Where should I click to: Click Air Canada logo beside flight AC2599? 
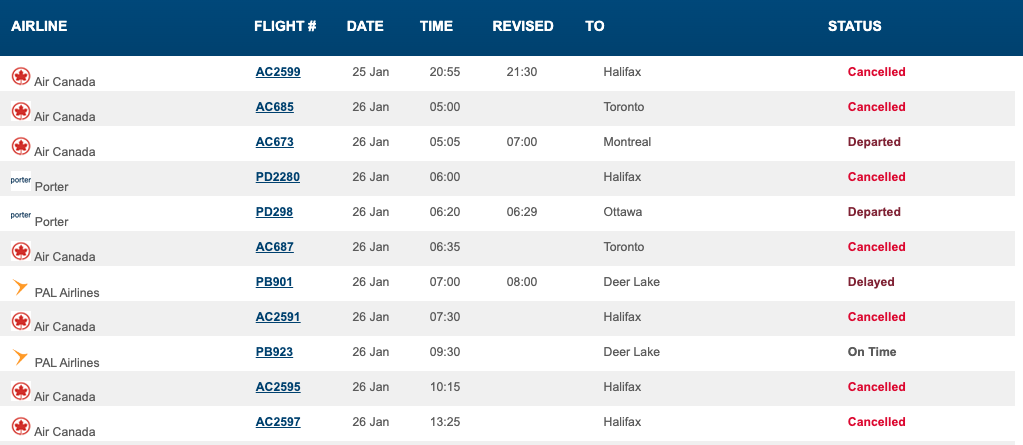coord(20,76)
